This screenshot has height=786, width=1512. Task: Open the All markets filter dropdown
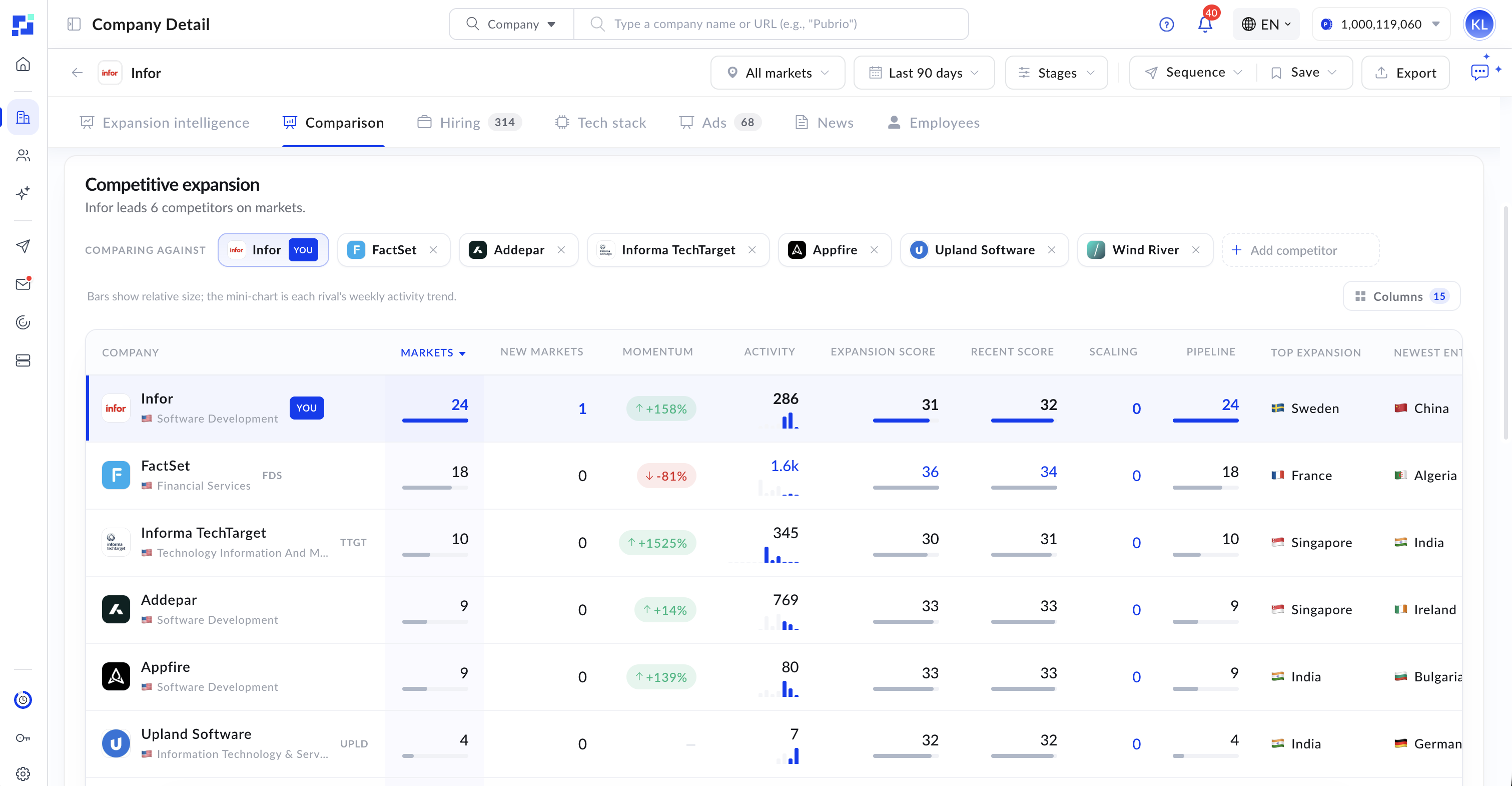pyautogui.click(x=778, y=73)
